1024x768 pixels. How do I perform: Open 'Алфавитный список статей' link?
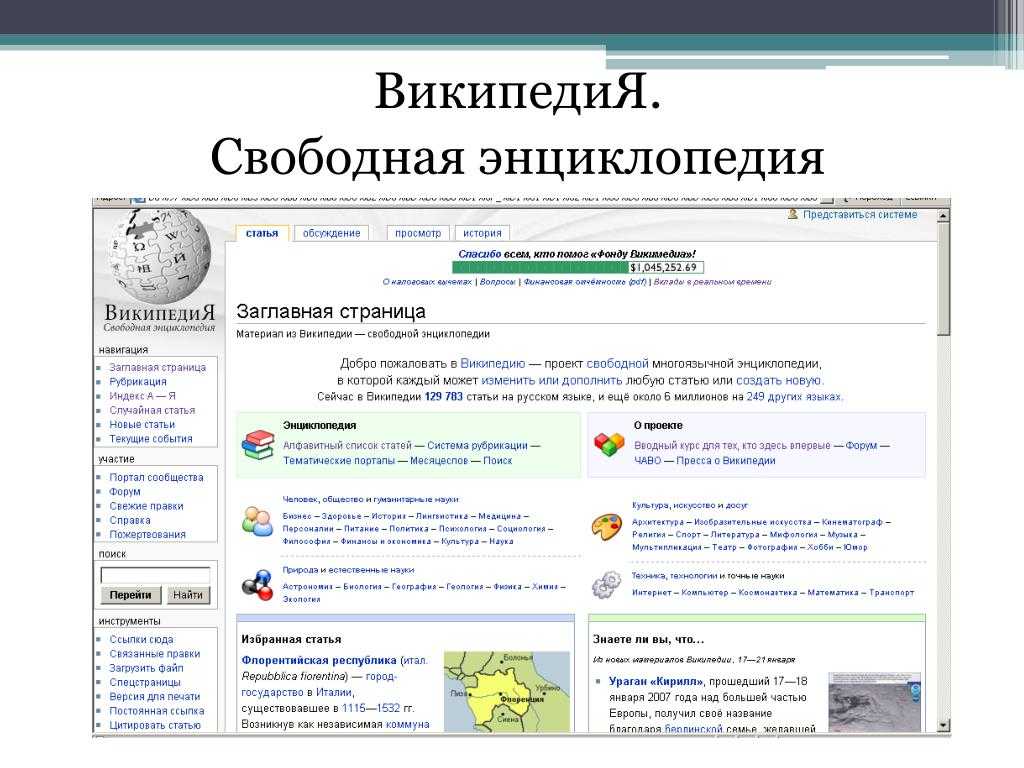[x=347, y=445]
